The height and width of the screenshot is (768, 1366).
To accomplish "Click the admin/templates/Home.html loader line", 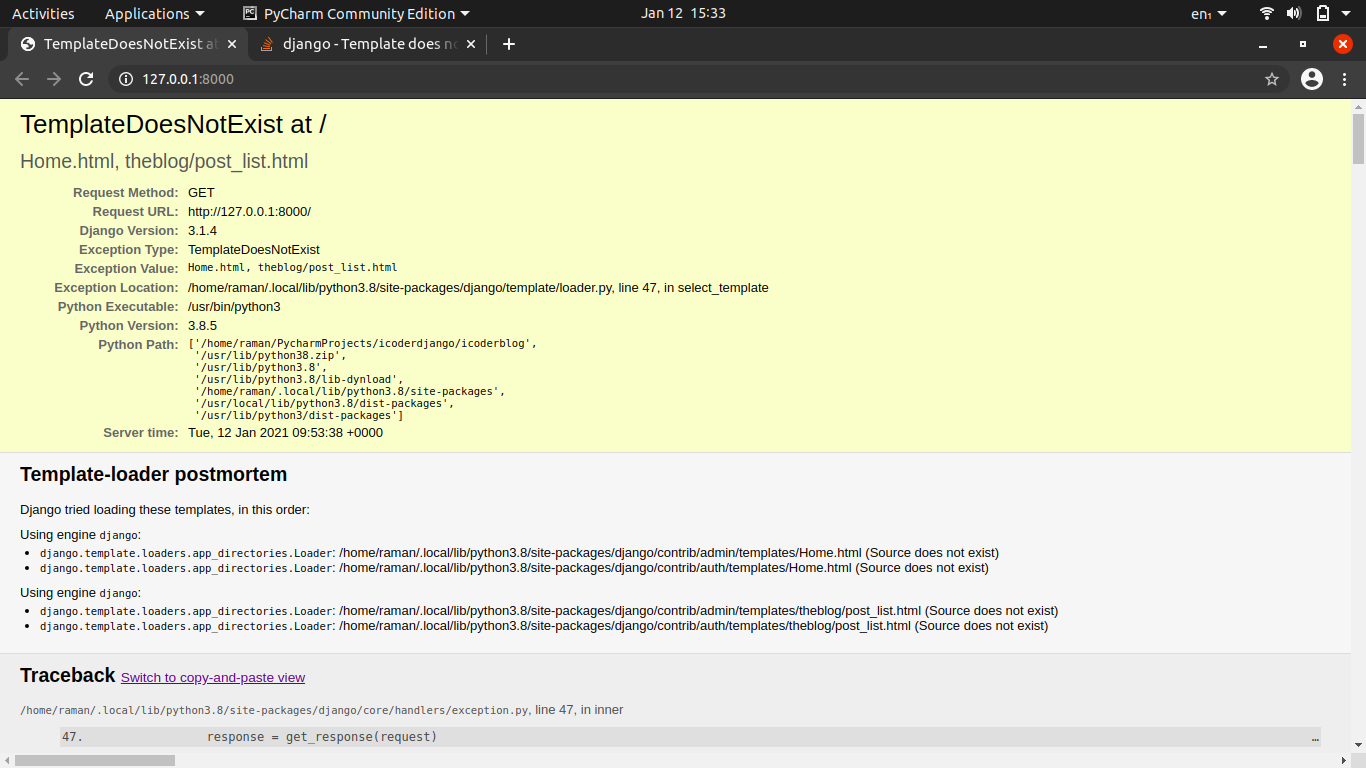I will coord(519,553).
